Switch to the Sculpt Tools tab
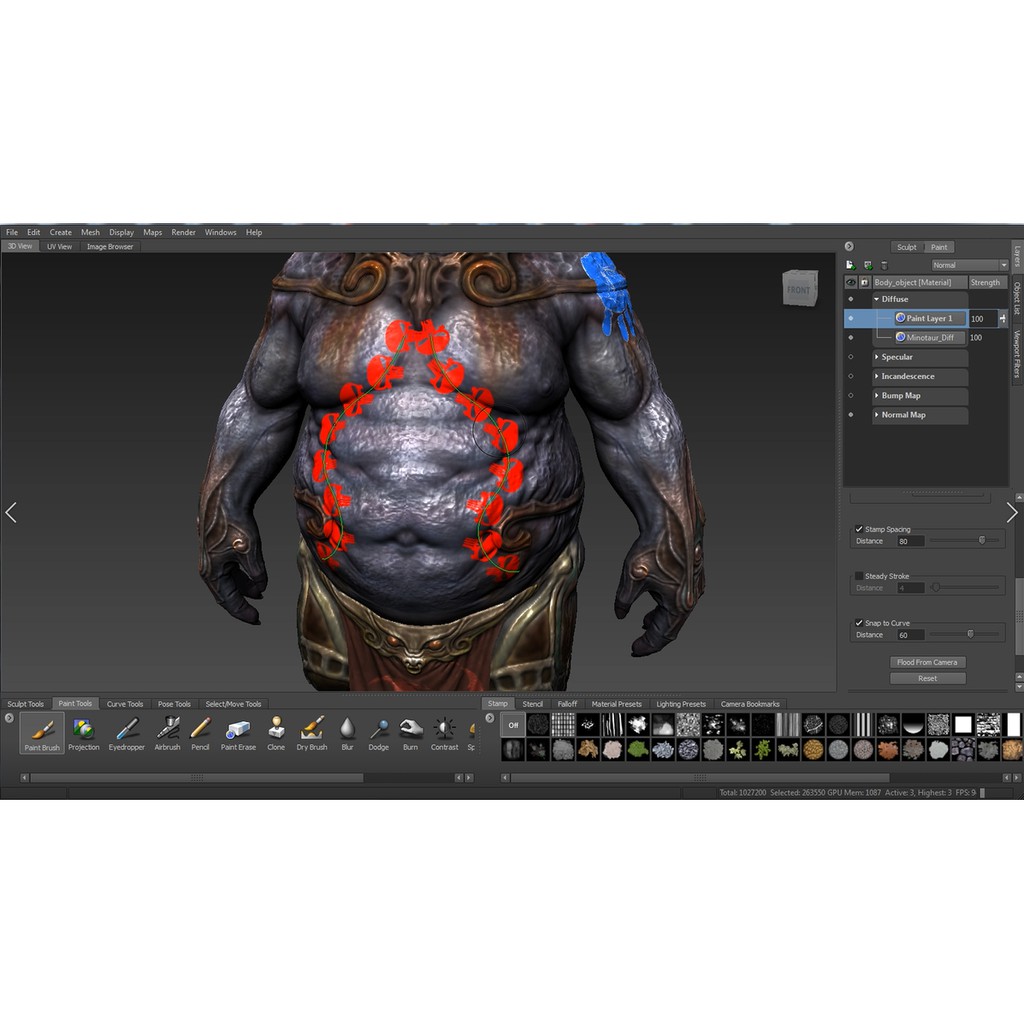 [24, 703]
